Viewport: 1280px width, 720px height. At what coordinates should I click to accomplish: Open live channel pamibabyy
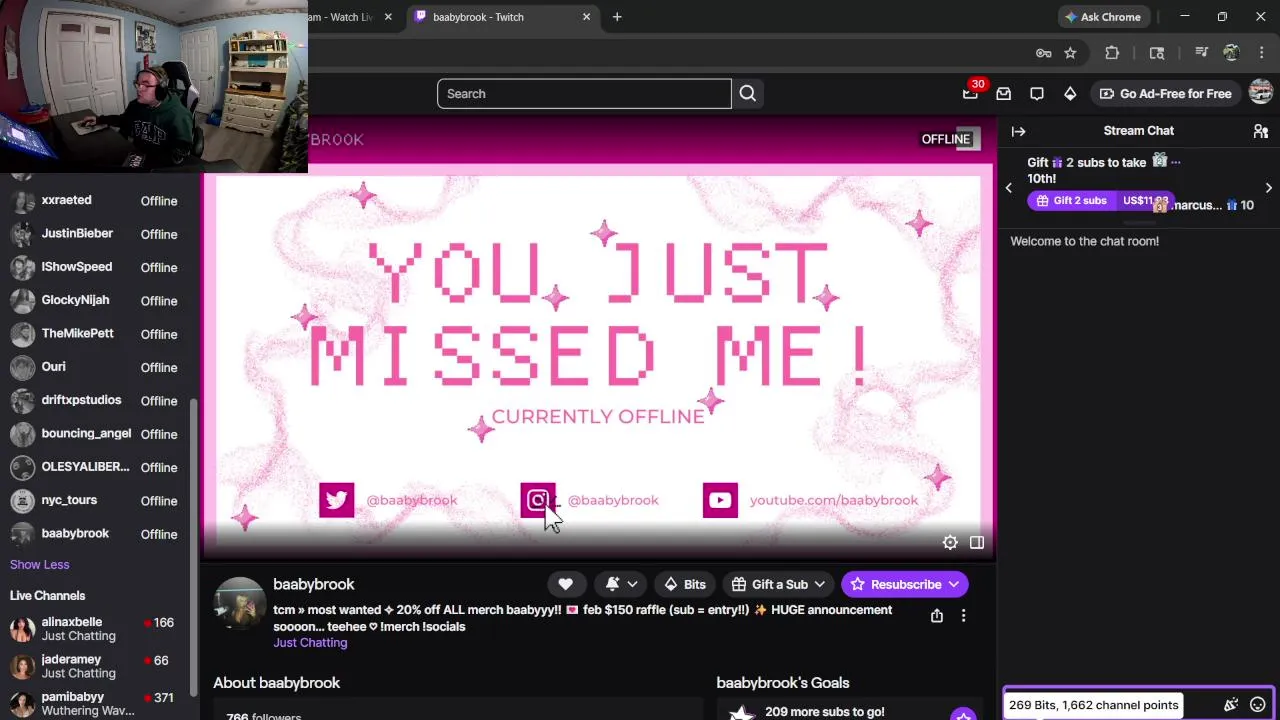tap(96, 704)
